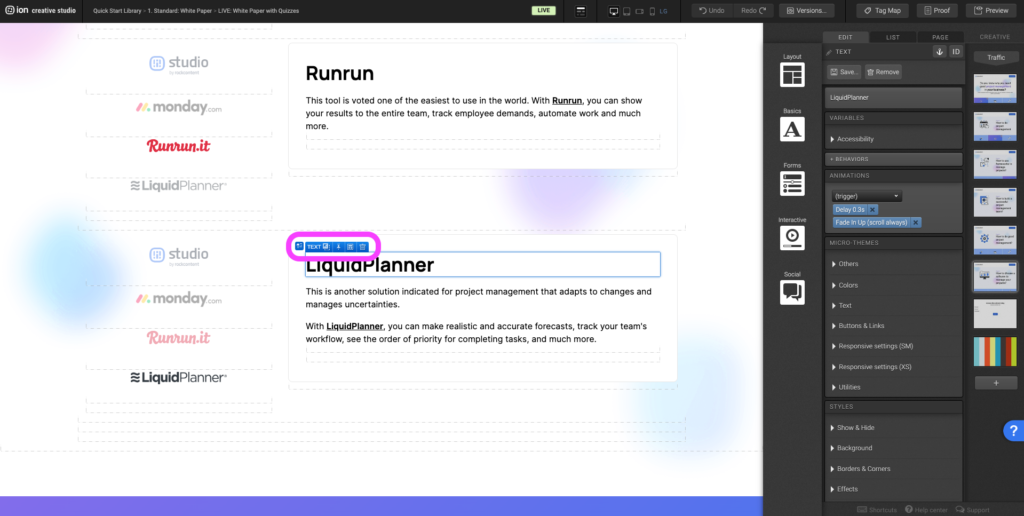Screen dimensions: 1024x516
Task: Open the animation trigger dropdown
Action: (x=867, y=196)
